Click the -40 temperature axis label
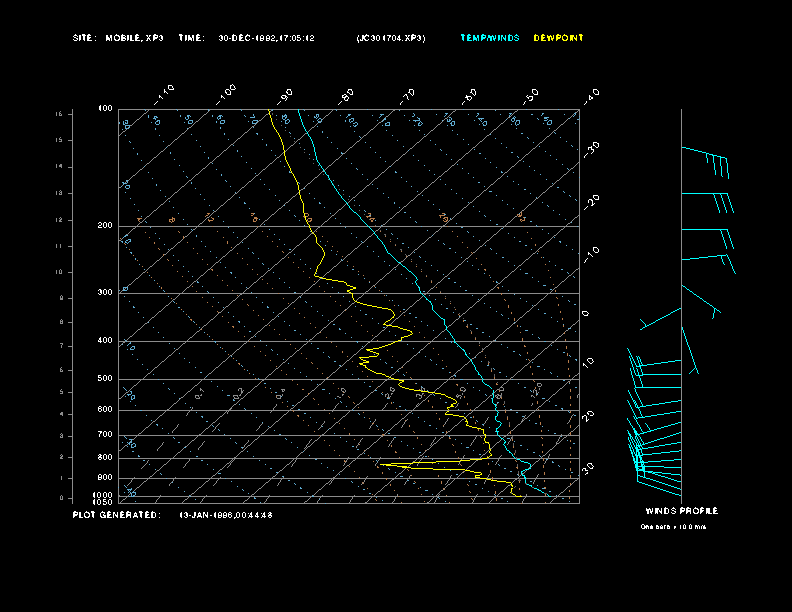Viewport: 792px width, 612px height. point(591,96)
